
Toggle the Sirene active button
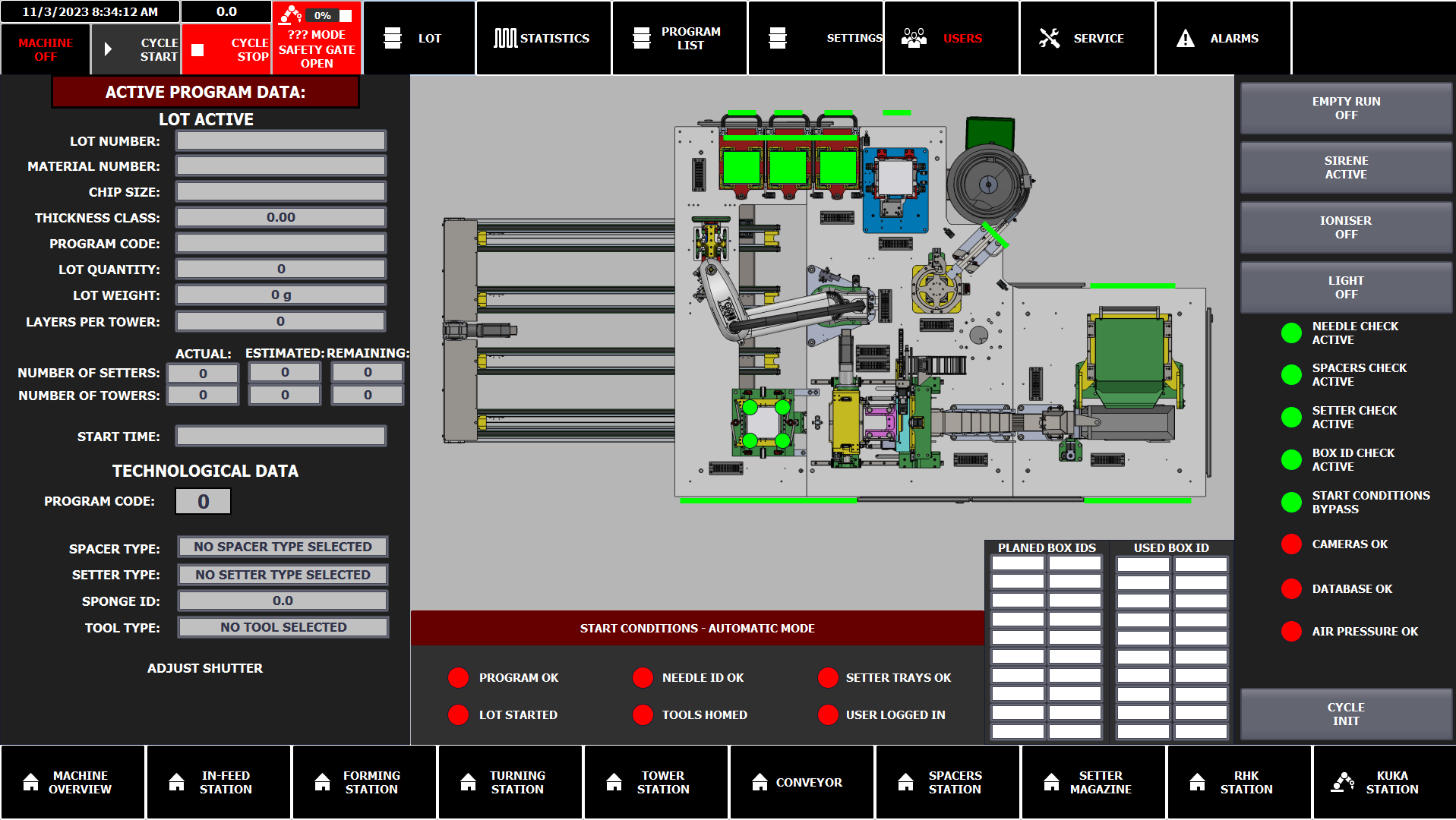click(x=1346, y=168)
